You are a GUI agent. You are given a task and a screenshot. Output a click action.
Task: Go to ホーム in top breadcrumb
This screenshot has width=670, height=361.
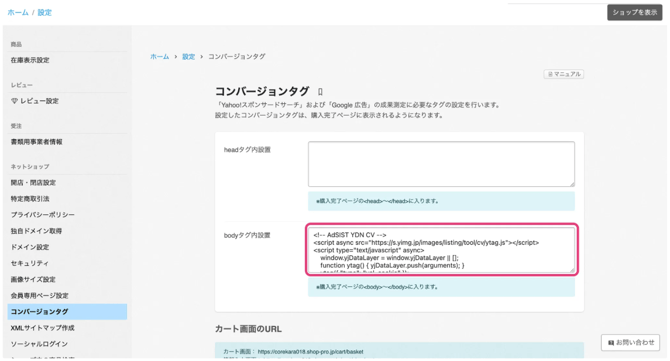pos(18,12)
